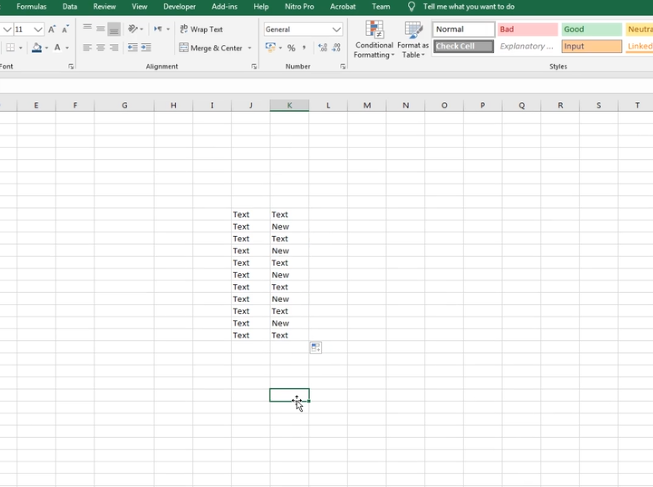Open the Formulas ribbon tab
Viewport: 653px width, 487px height.
coord(31,7)
